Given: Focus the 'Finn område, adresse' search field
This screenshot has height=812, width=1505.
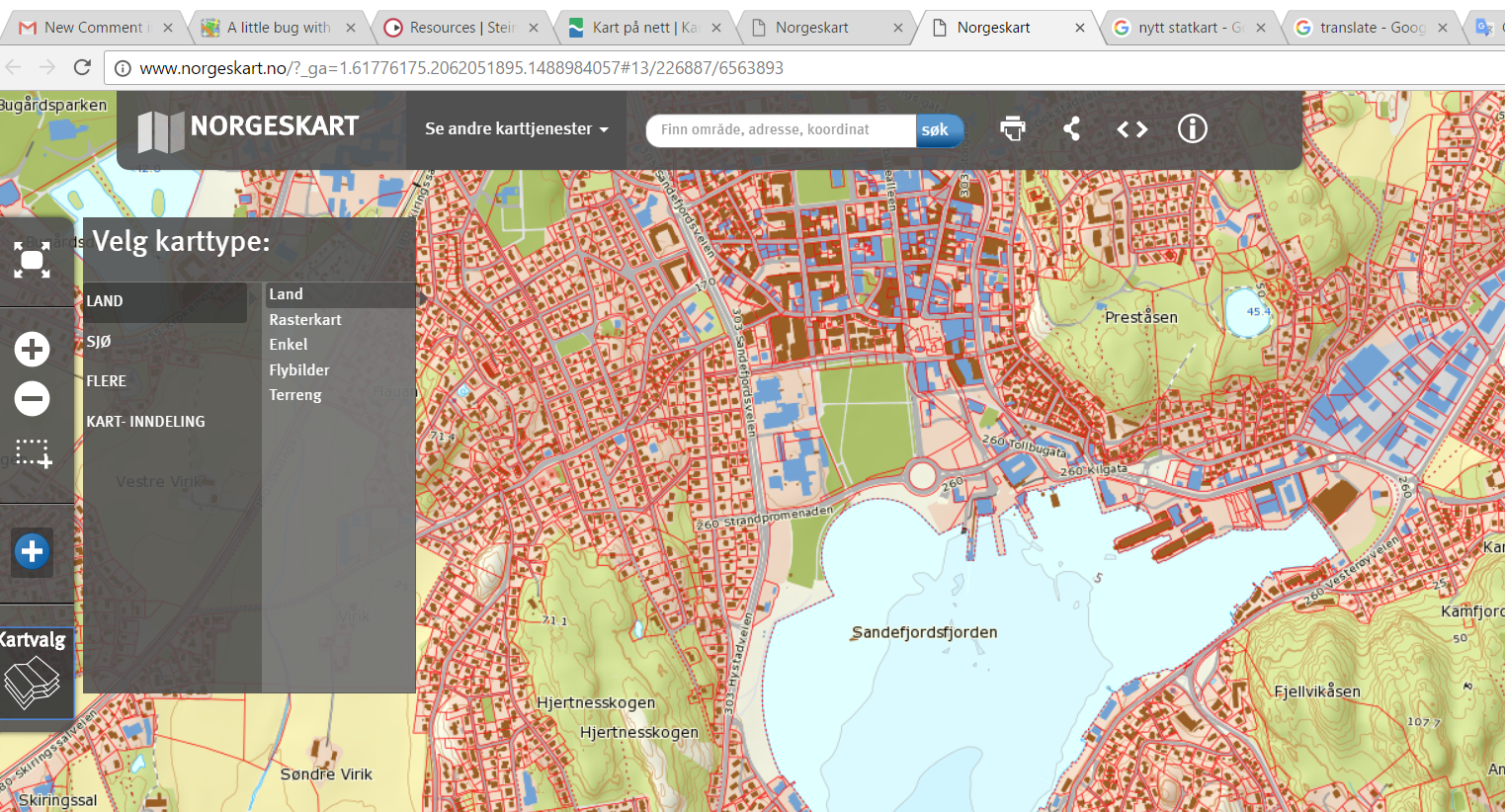Looking at the screenshot, I should 781,129.
